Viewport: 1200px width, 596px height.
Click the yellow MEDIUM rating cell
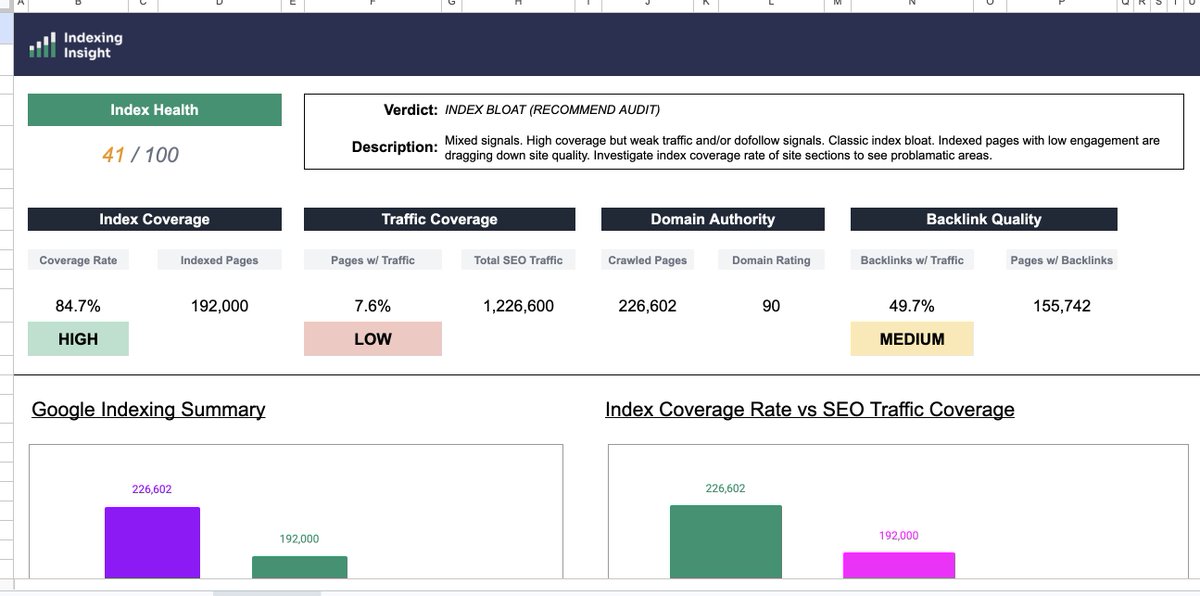[x=912, y=339]
